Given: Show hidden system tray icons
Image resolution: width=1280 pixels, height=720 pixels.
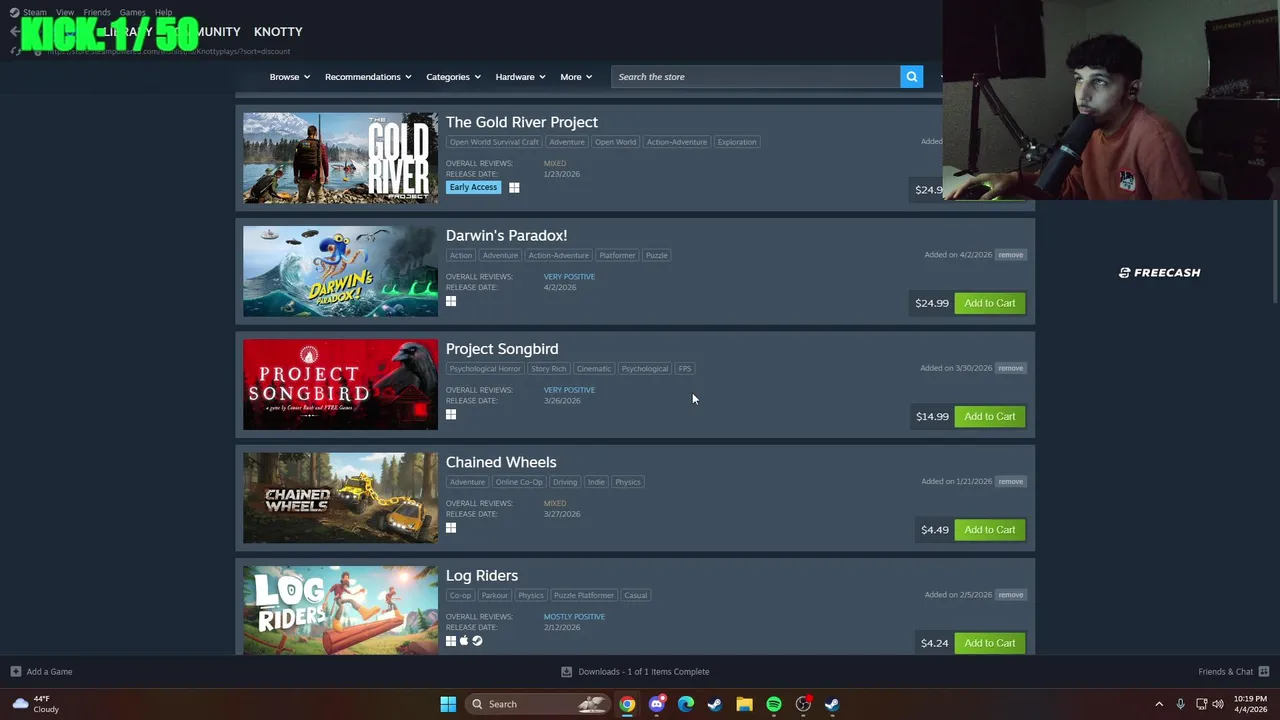Looking at the screenshot, I should click(x=1159, y=704).
